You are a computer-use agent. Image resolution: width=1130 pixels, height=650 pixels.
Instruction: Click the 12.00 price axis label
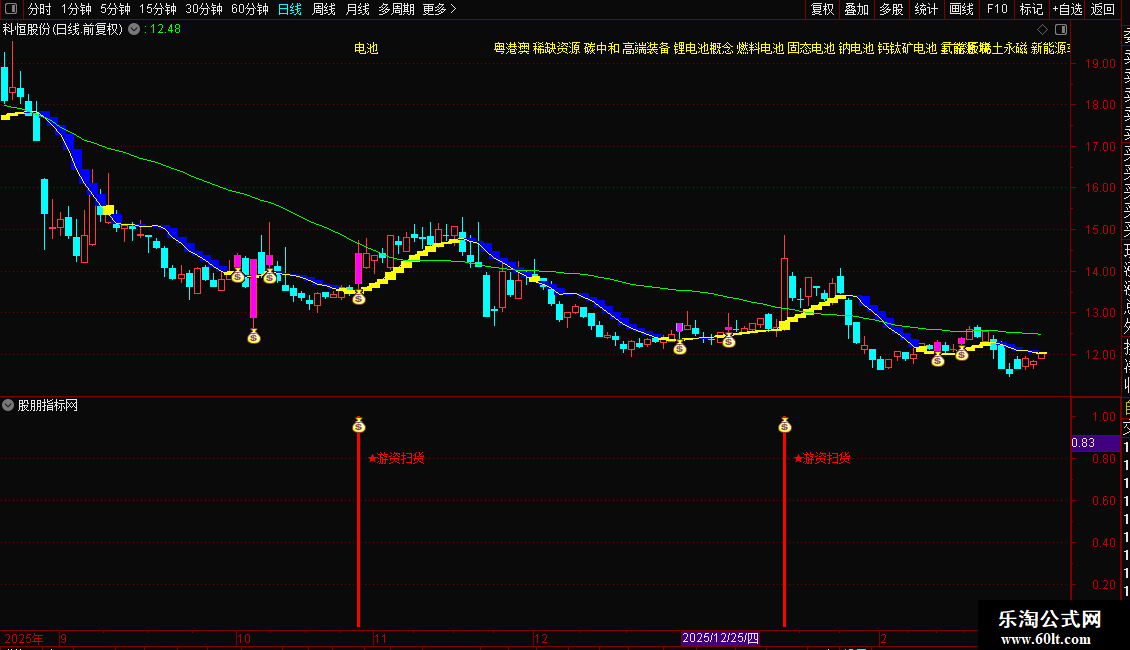pos(1100,355)
